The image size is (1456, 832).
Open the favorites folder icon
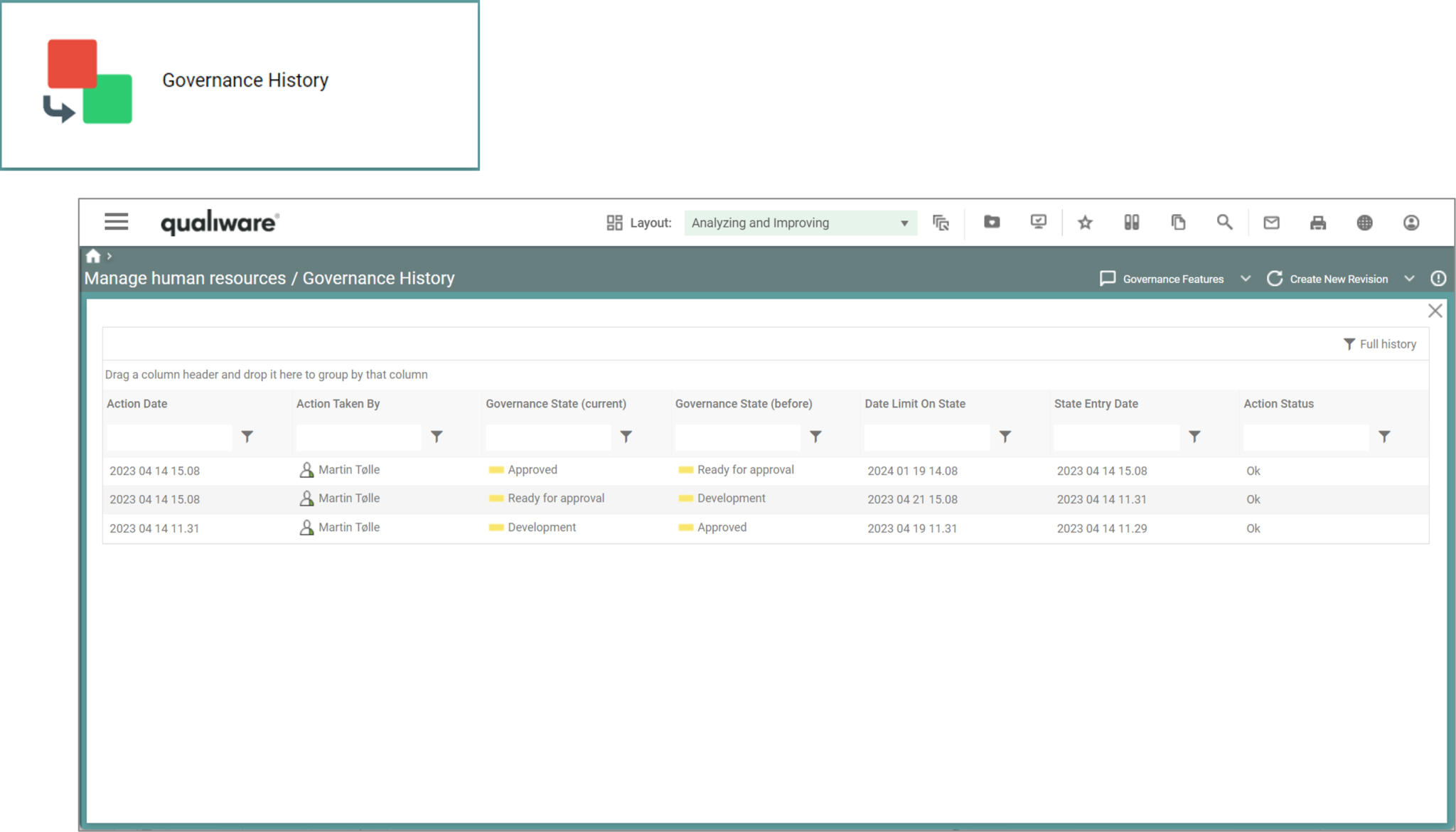click(991, 223)
